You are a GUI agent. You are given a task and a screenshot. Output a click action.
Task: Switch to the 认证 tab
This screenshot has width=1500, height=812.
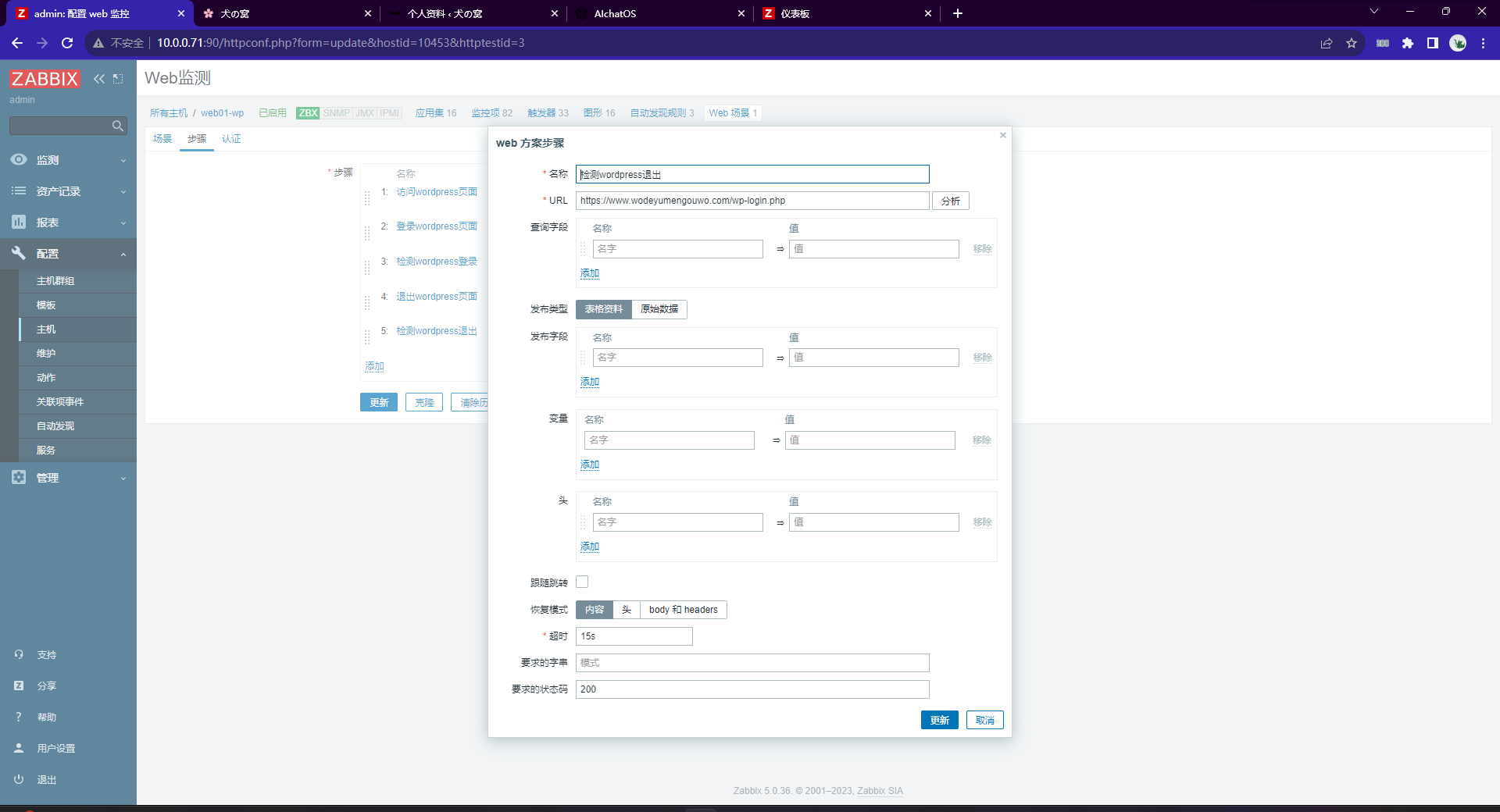231,139
